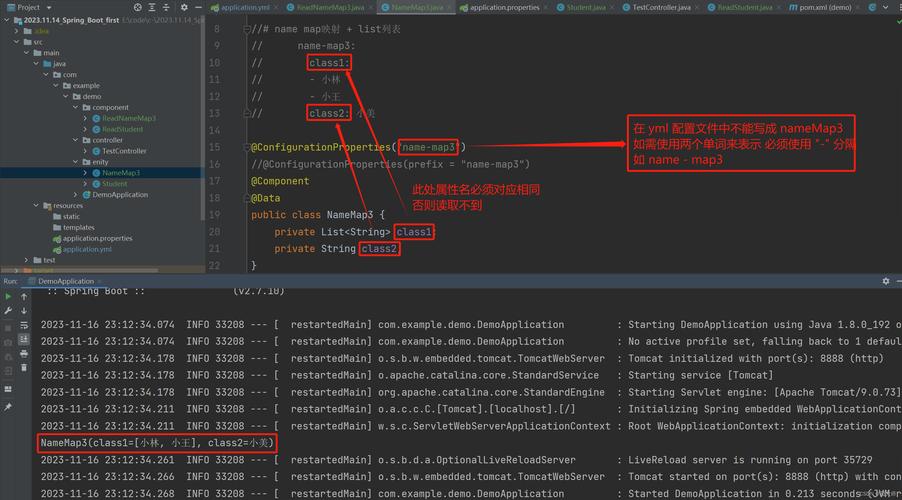The image size is (902, 500).
Task: Select NameMap3 in project tree
Action: click(121, 173)
